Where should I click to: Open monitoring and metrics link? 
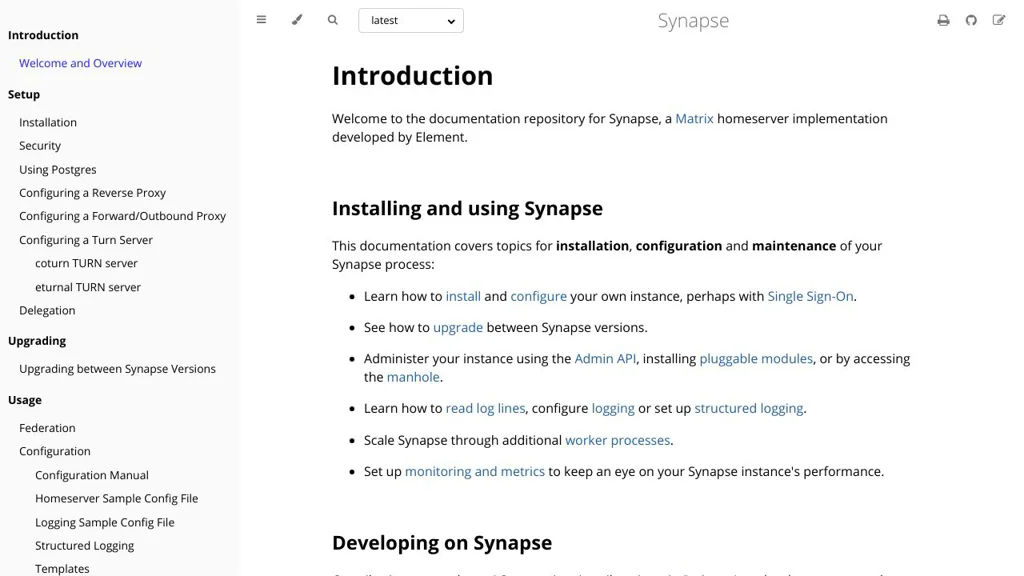[x=474, y=472]
